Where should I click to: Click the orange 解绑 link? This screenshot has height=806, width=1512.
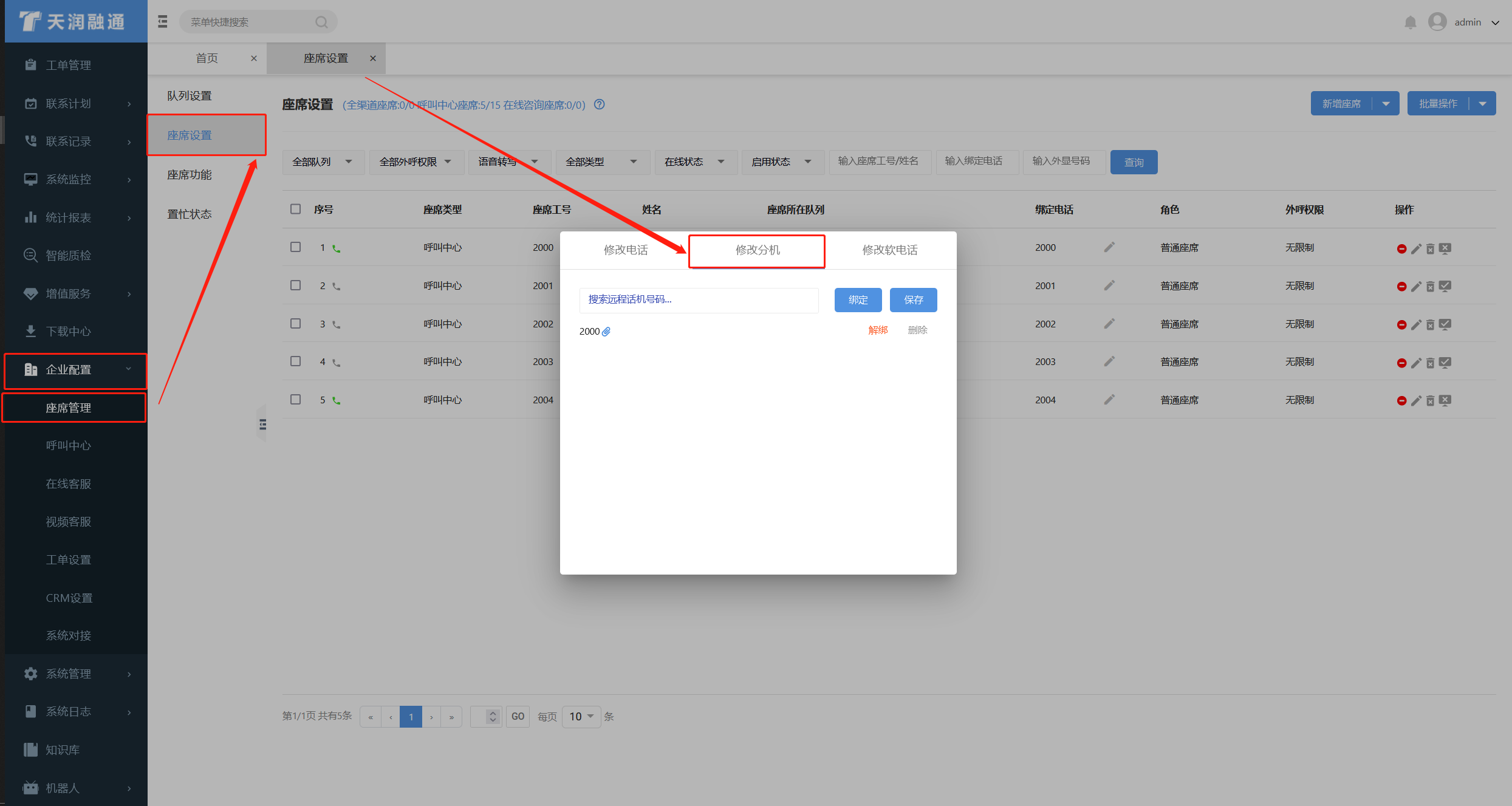click(878, 330)
